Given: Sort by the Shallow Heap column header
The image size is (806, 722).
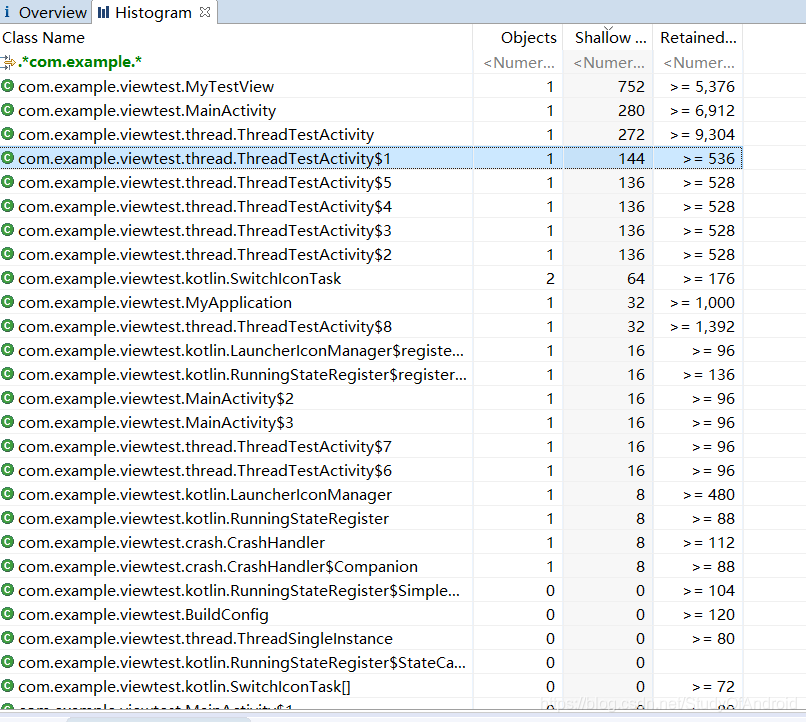Looking at the screenshot, I should (x=608, y=38).
